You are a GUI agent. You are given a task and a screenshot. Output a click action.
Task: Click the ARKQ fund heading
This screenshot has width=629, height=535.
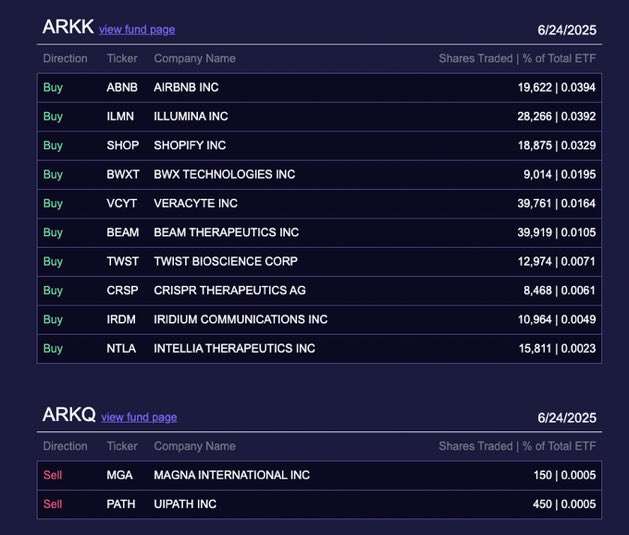[x=69, y=415]
